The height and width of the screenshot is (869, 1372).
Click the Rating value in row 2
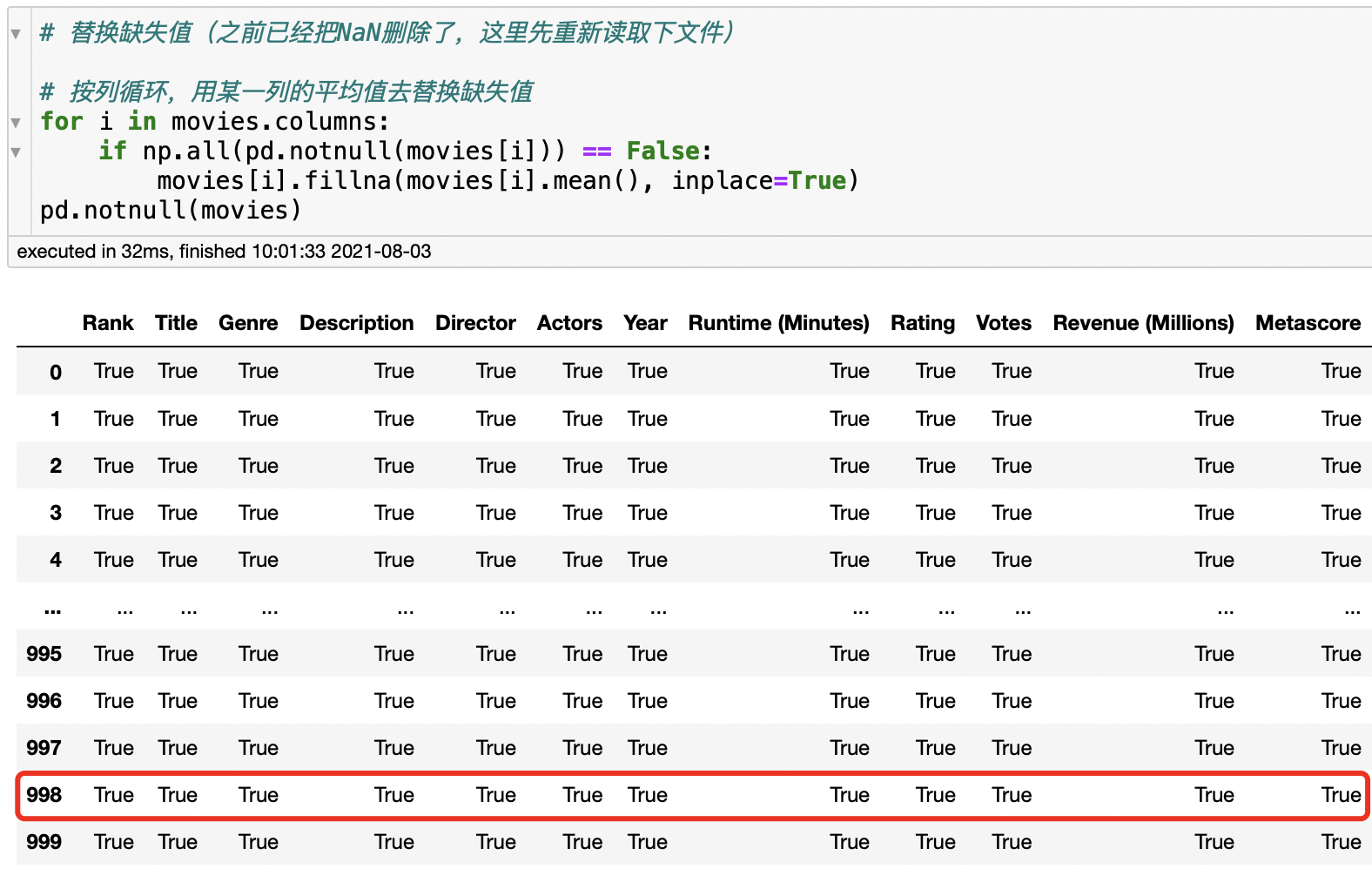(936, 466)
